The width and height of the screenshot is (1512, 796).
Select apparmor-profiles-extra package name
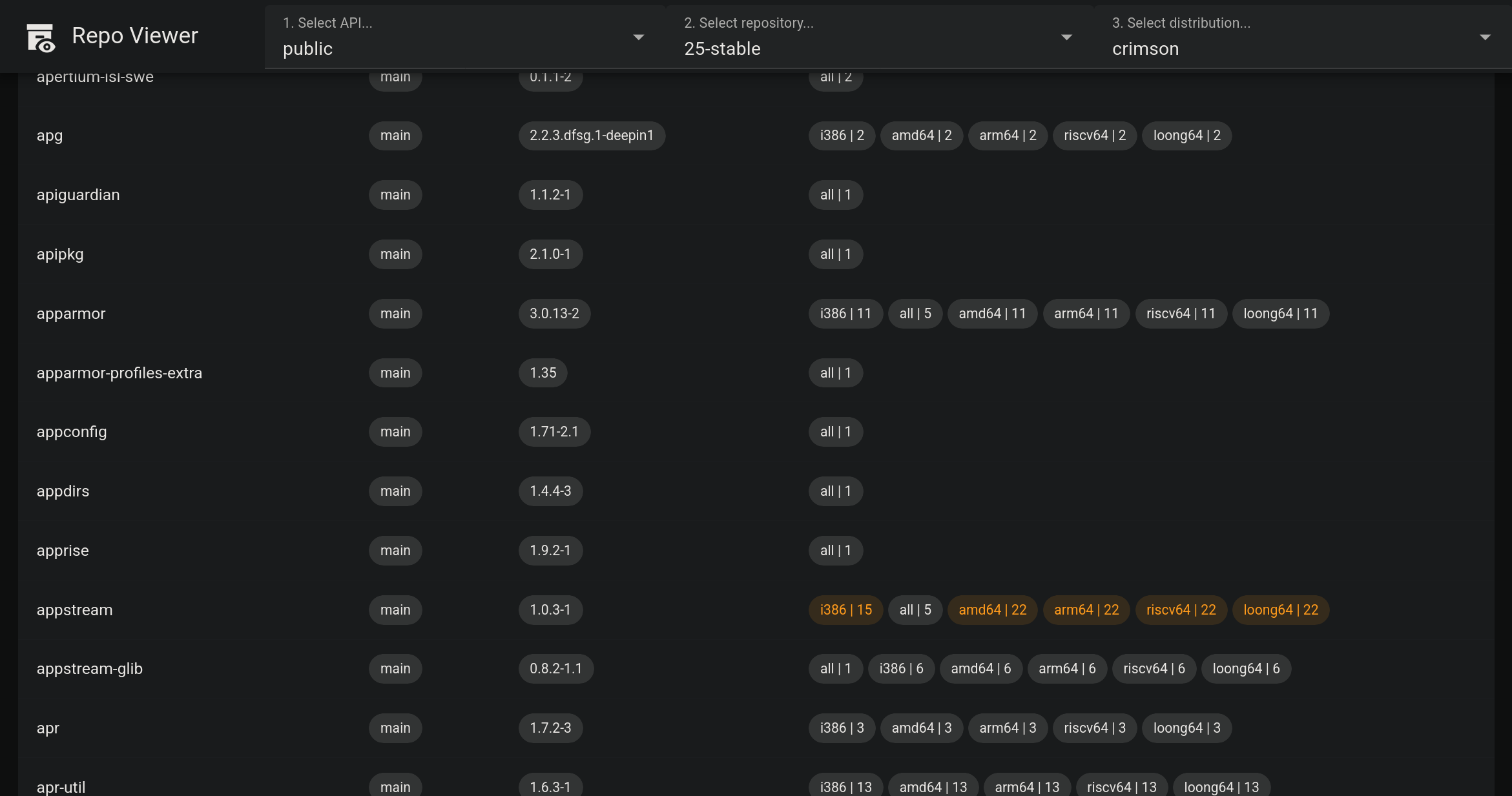point(119,373)
